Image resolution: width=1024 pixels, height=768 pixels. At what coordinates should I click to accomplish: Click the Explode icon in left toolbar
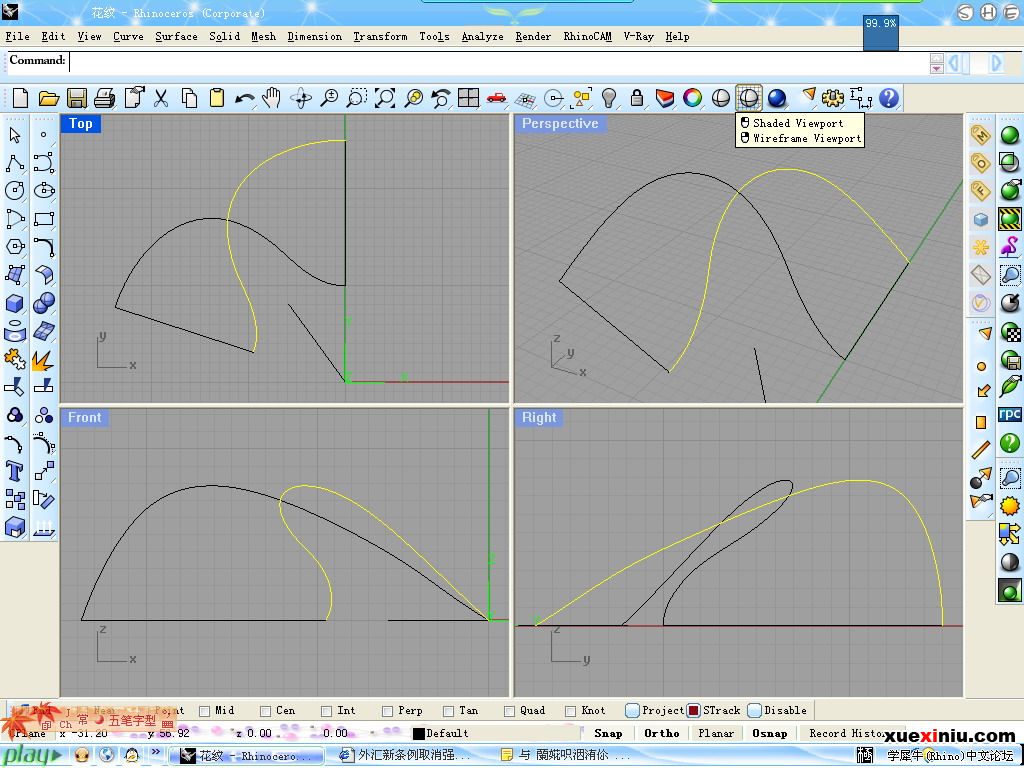(44, 359)
